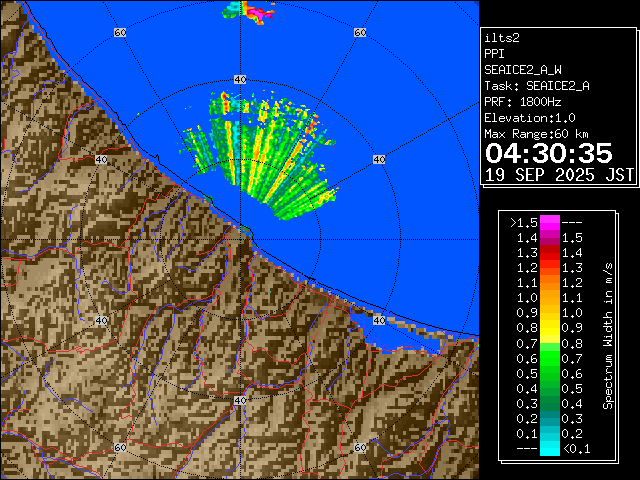Click the yellow 0.8 legend color band
640x480 pixels.
[x=549, y=328]
